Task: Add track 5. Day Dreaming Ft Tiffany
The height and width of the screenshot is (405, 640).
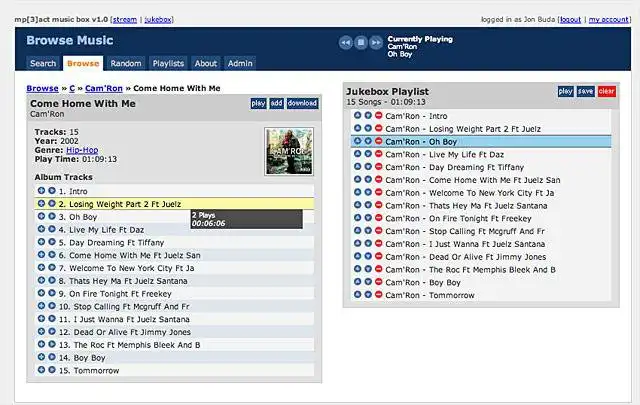Action: coord(41,242)
